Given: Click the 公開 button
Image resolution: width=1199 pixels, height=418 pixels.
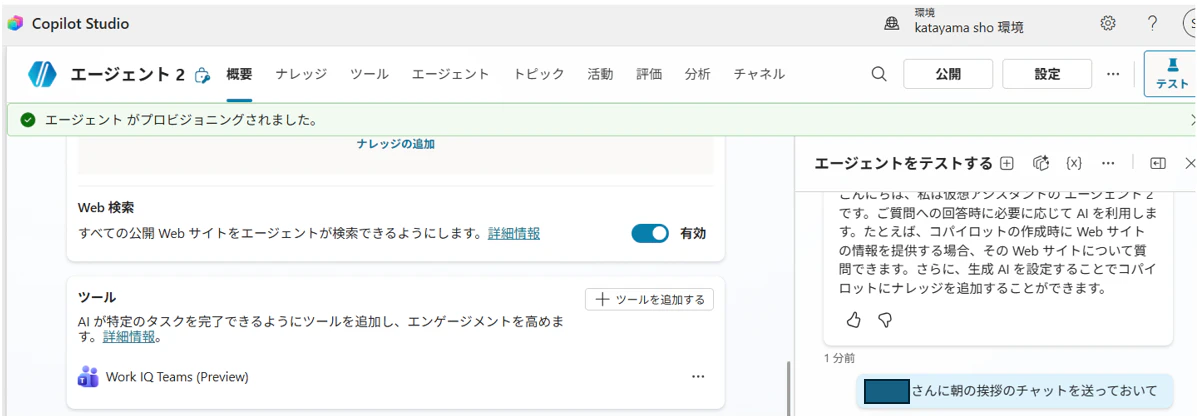Looking at the screenshot, I should (x=948, y=74).
